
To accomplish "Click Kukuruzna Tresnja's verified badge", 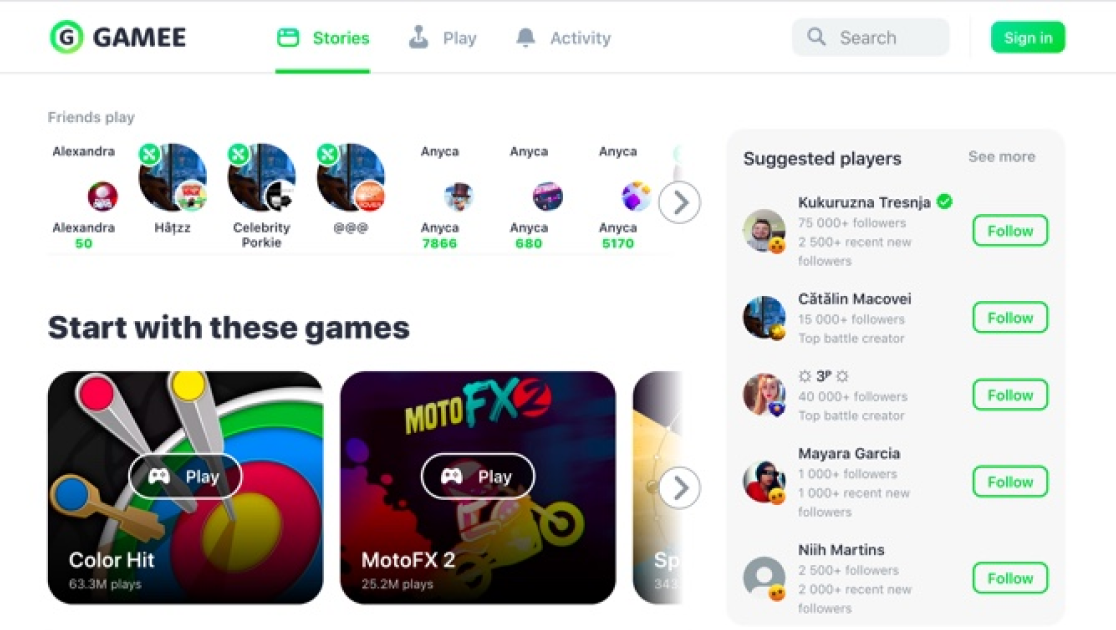I will (x=944, y=201).
